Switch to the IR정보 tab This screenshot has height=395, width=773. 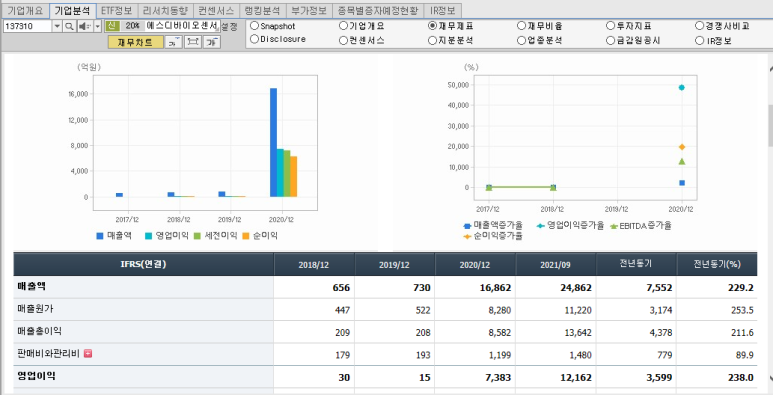442,10
